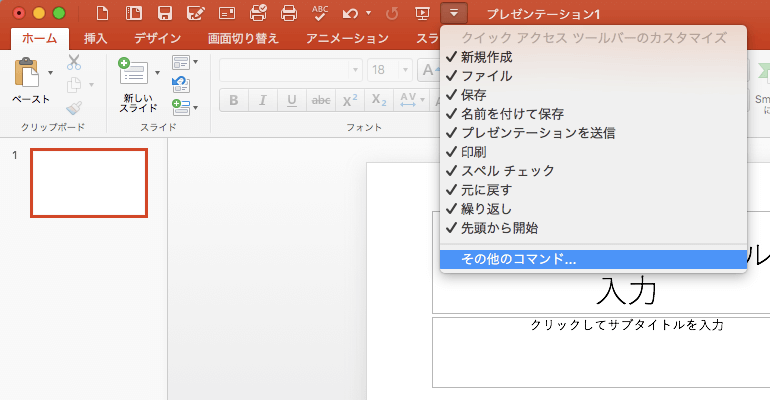Uncheck 新規作成 in the customize menu
The image size is (770, 400).
click(593, 57)
